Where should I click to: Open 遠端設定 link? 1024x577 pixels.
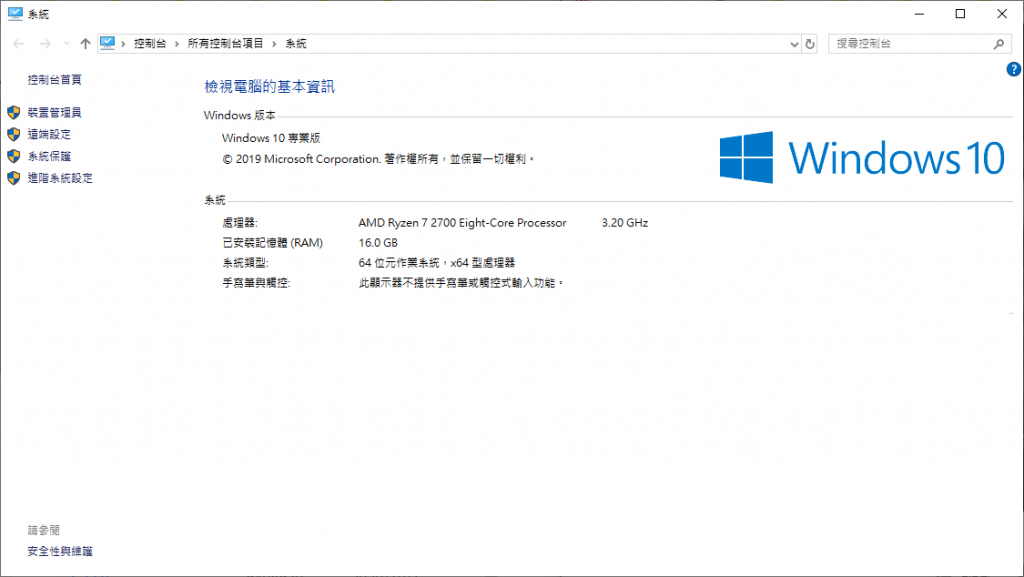tap(49, 134)
